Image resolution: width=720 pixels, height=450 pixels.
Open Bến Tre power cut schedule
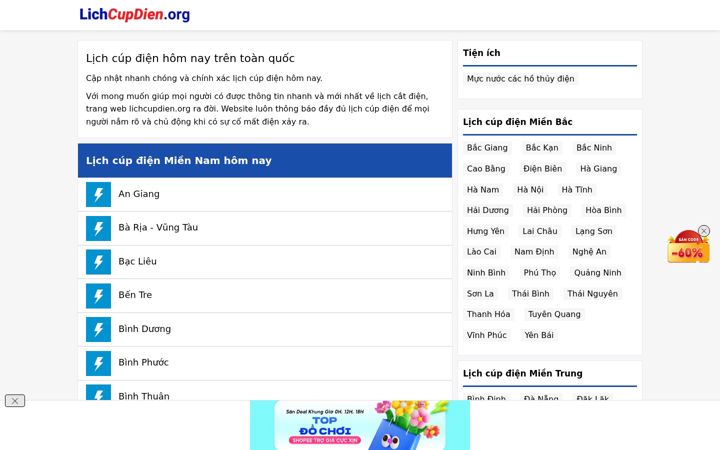[135, 295]
